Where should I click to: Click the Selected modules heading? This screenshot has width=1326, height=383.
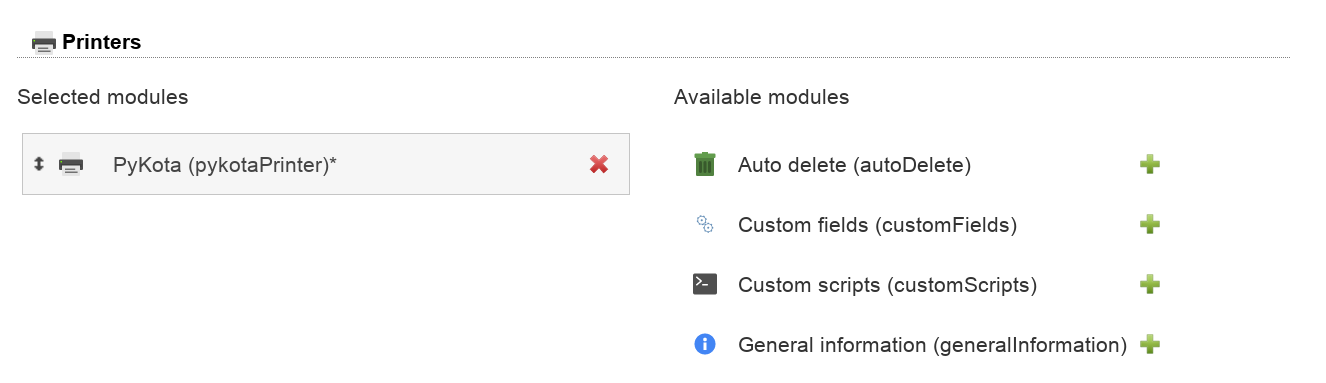[103, 97]
